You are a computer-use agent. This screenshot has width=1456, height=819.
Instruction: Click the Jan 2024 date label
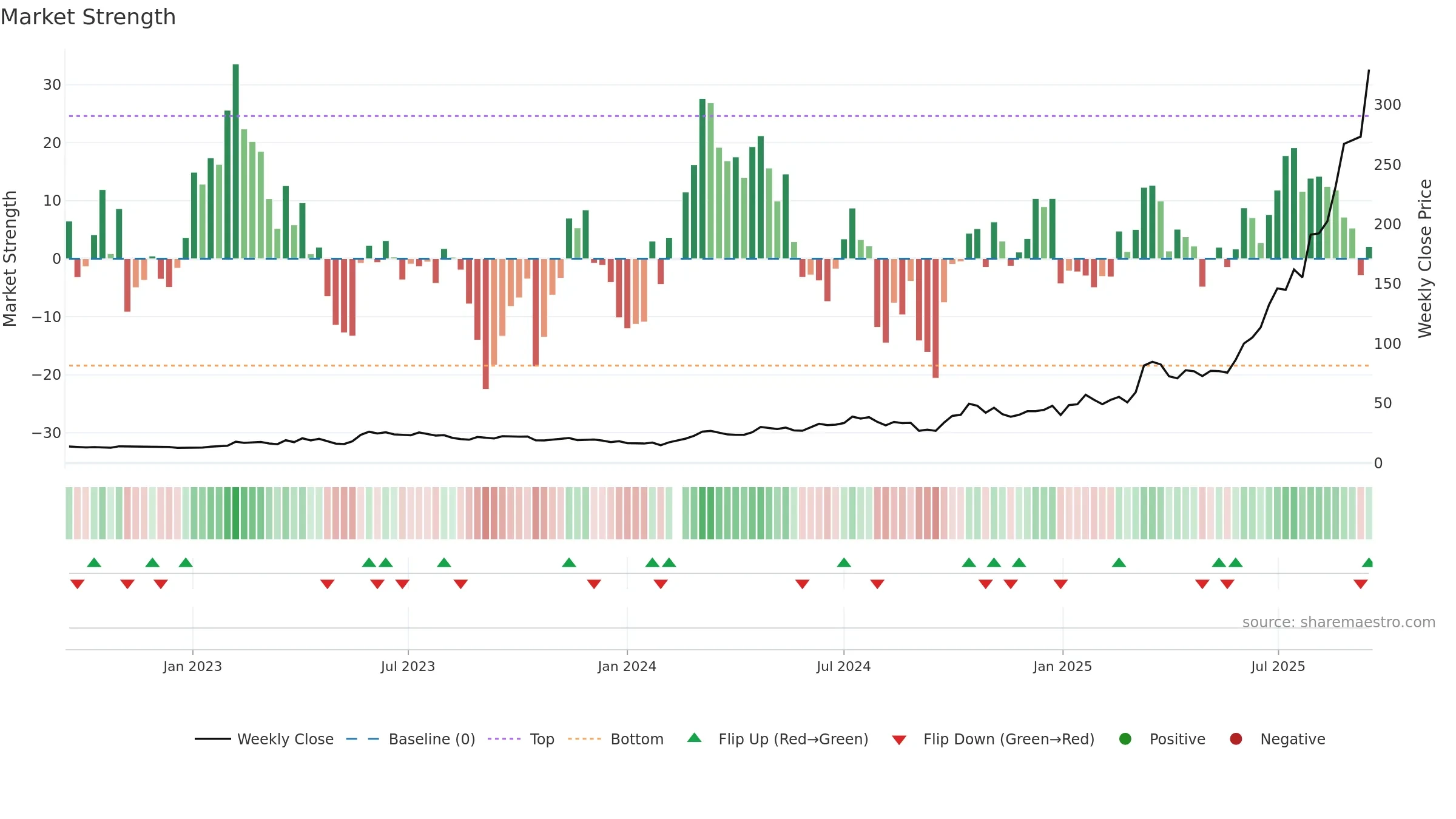coord(627,666)
